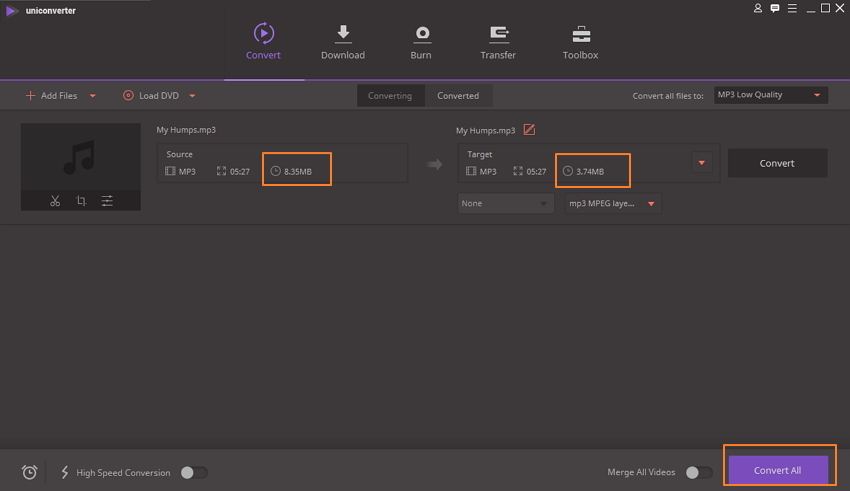850x491 pixels.
Task: Click the uniconverter logo icon
Action: coord(11,10)
